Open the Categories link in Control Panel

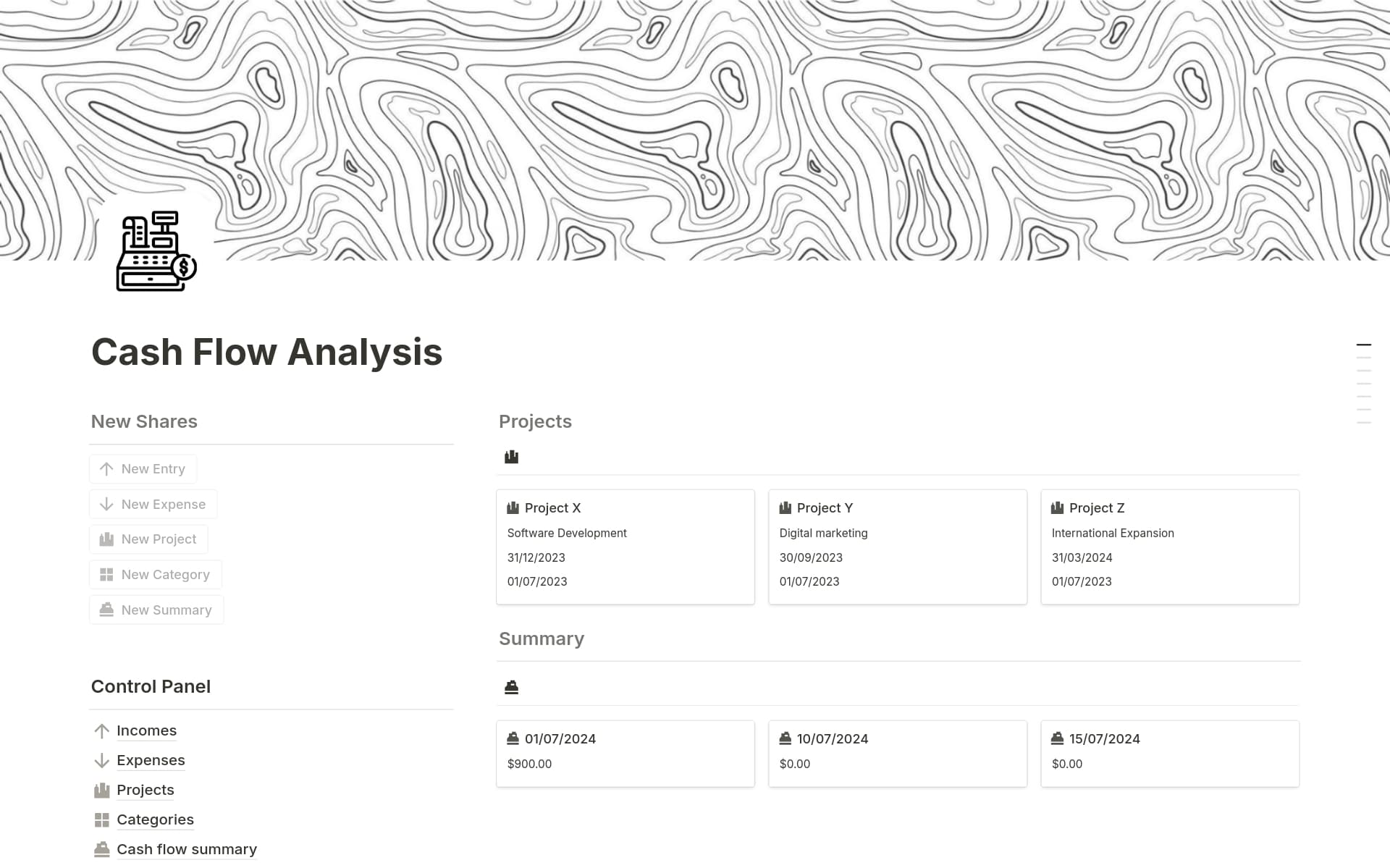155,819
